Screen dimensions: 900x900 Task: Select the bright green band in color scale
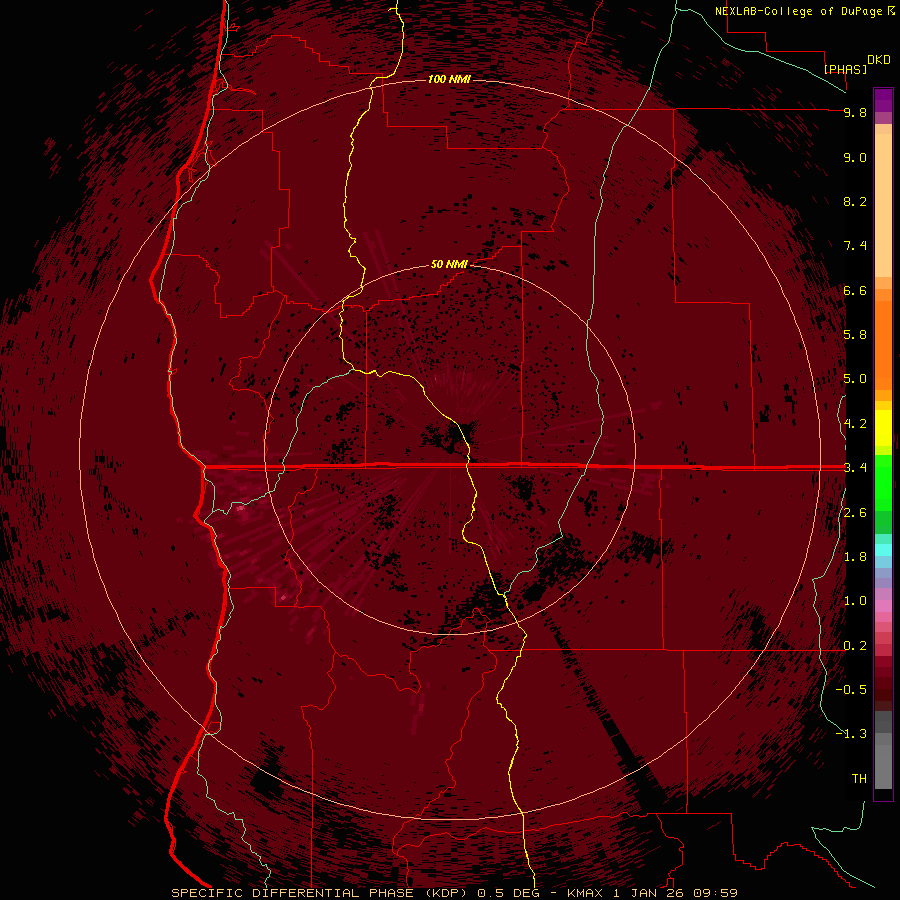[883, 482]
